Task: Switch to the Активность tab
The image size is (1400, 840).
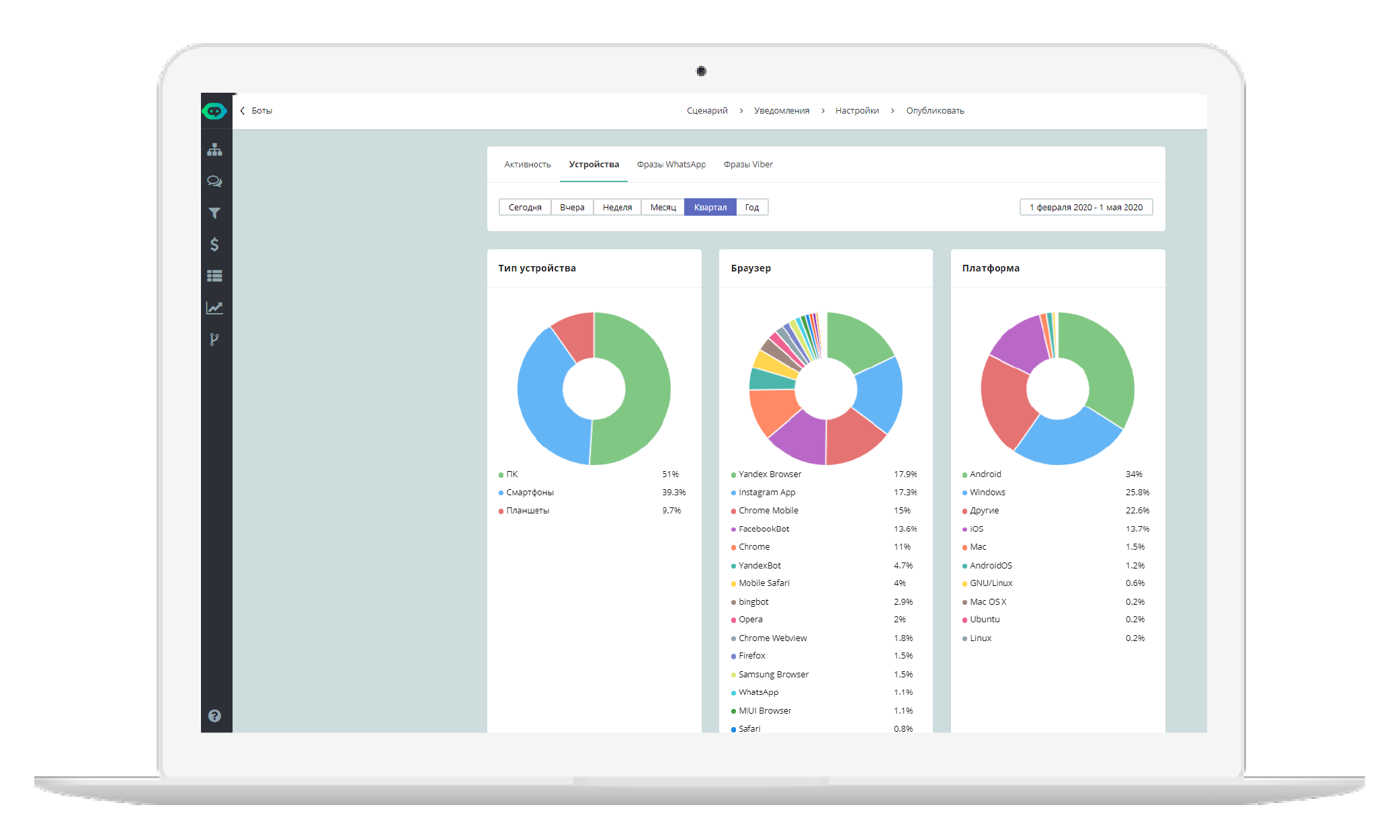Action: coord(527,164)
